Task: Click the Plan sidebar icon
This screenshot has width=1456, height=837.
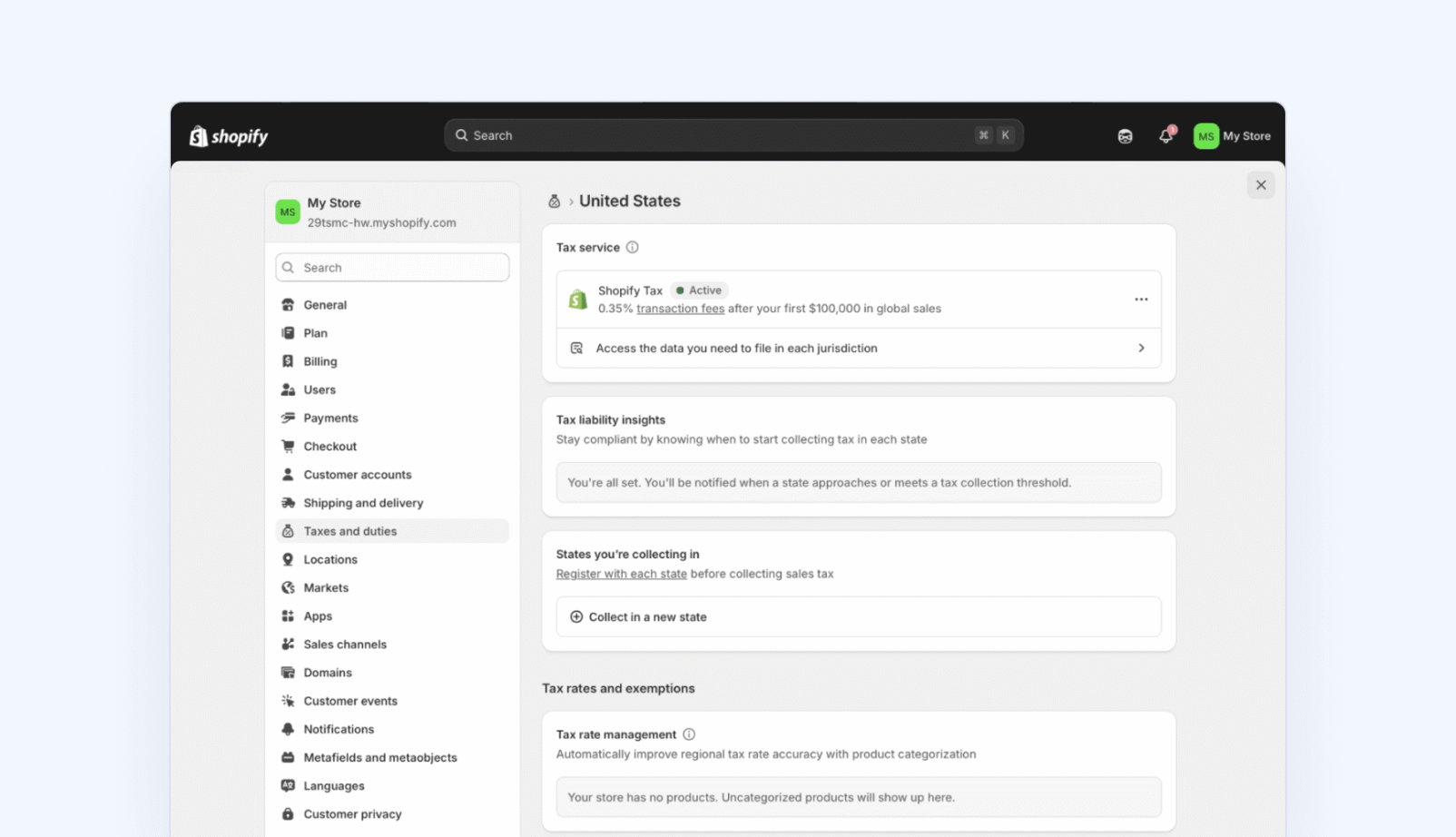Action: [x=288, y=333]
